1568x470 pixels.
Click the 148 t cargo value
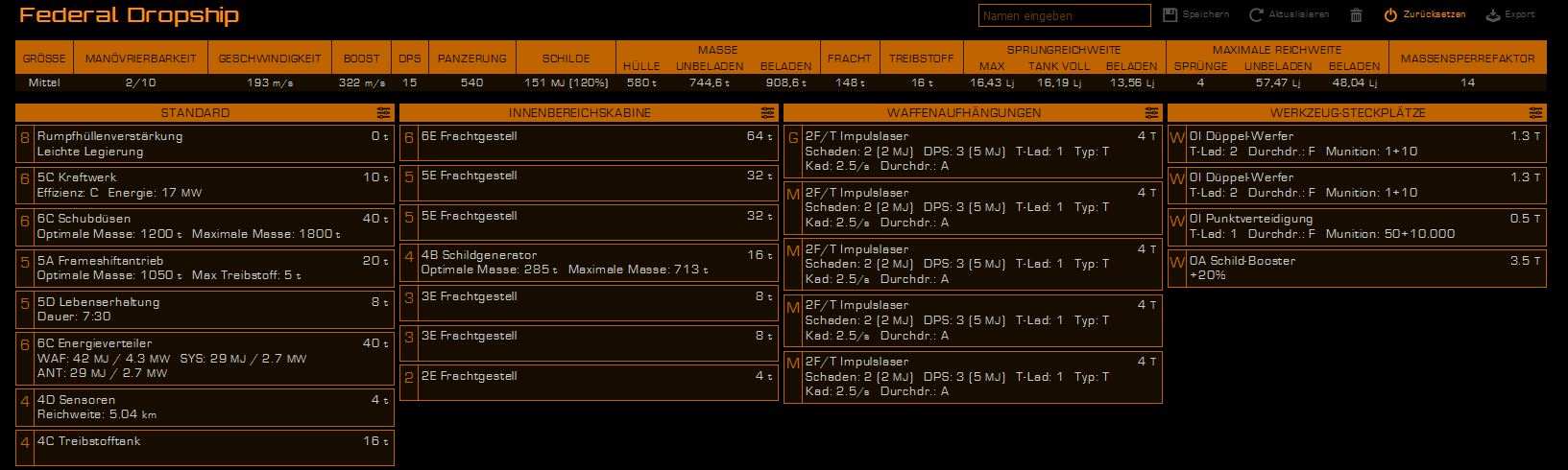coord(850,83)
